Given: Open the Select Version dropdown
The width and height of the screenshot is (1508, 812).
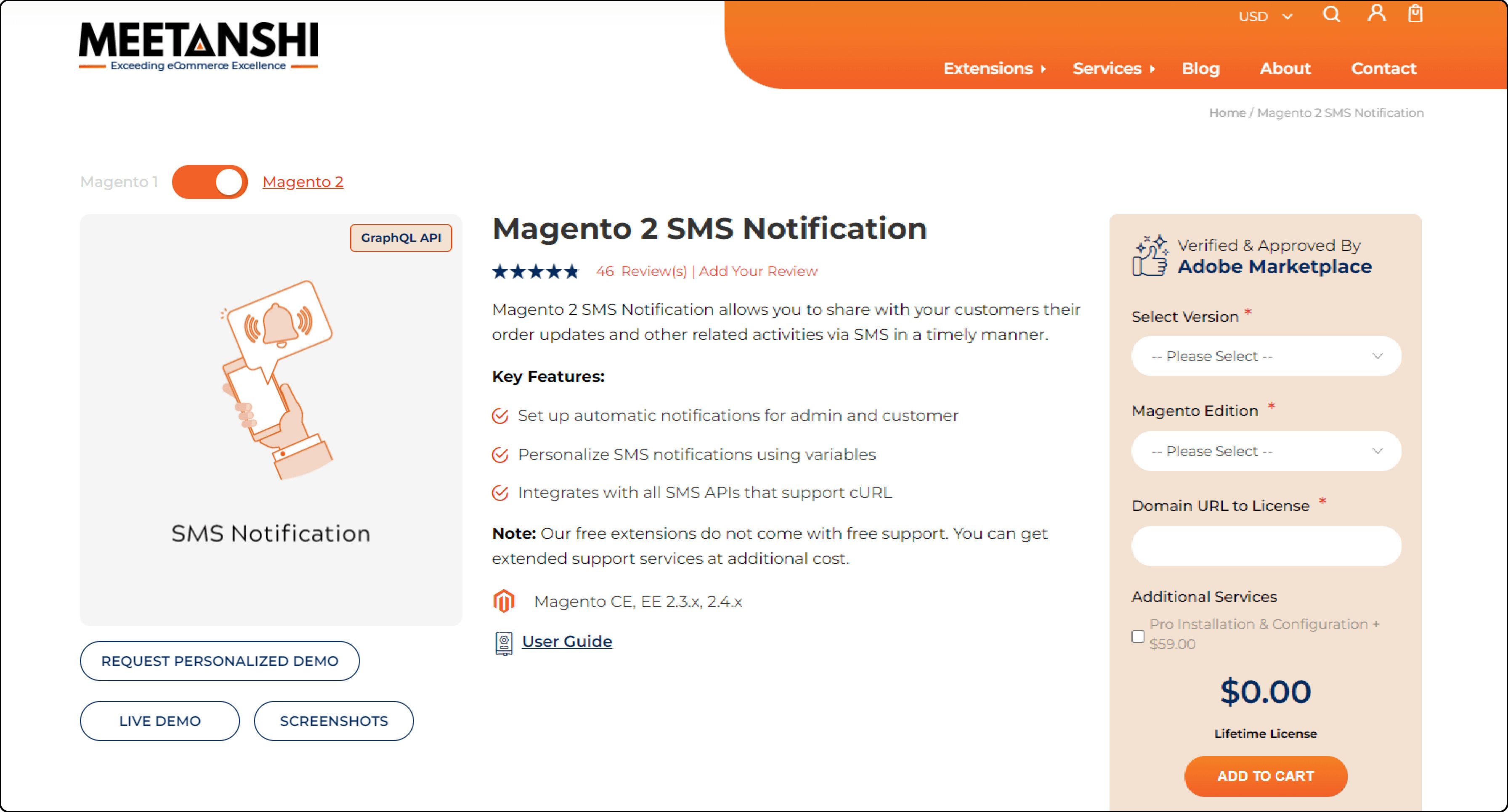Looking at the screenshot, I should coord(1266,356).
